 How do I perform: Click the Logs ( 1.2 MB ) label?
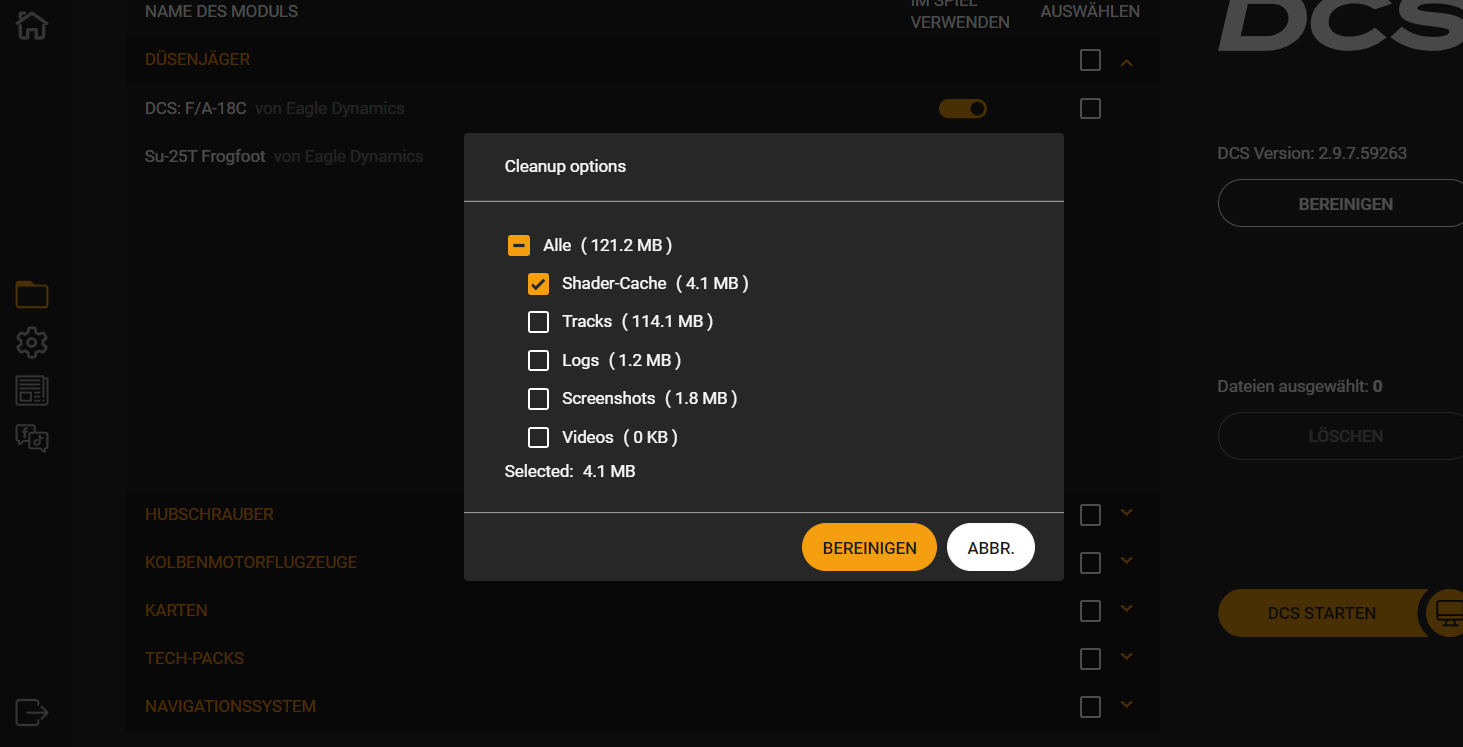point(621,361)
